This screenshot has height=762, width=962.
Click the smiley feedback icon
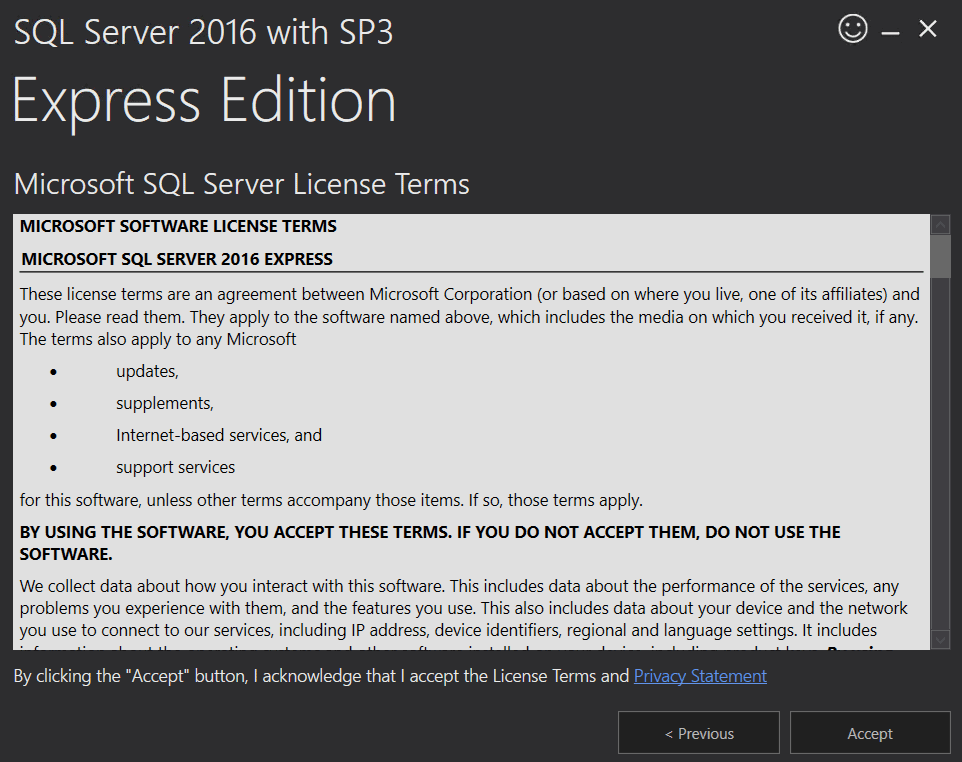coord(852,28)
